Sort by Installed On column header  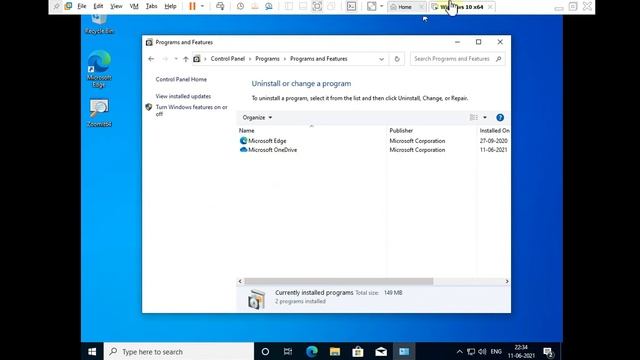494,131
